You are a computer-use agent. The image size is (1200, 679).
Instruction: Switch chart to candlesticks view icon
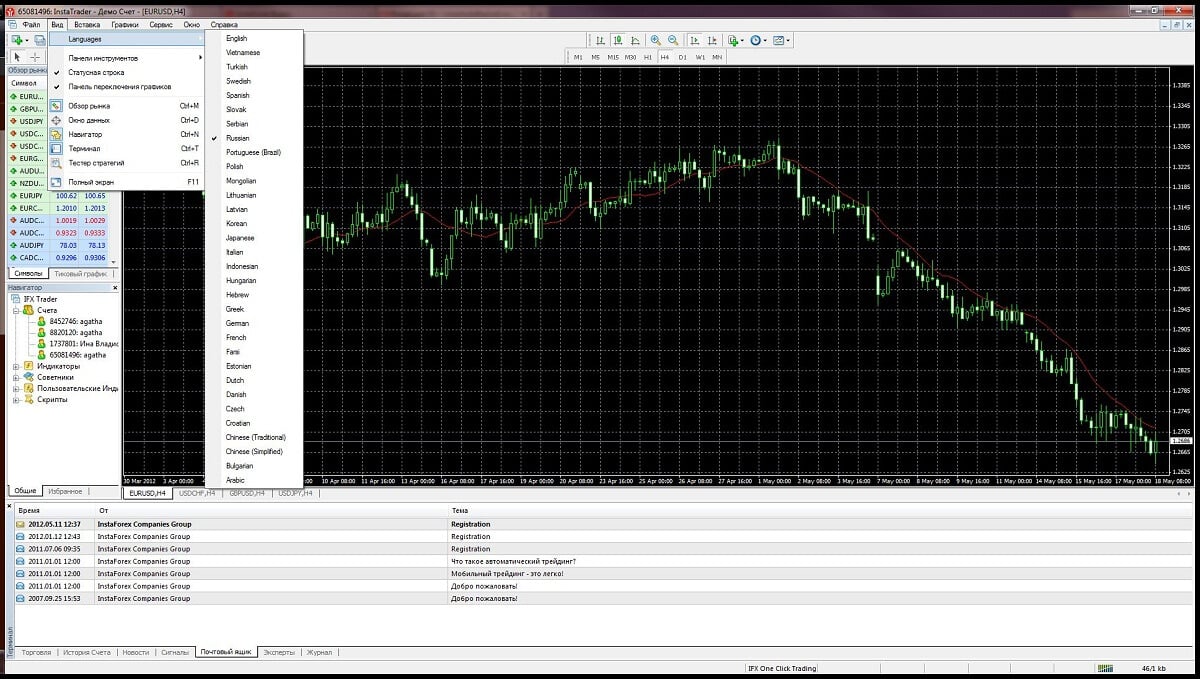pyautogui.click(x=617, y=40)
